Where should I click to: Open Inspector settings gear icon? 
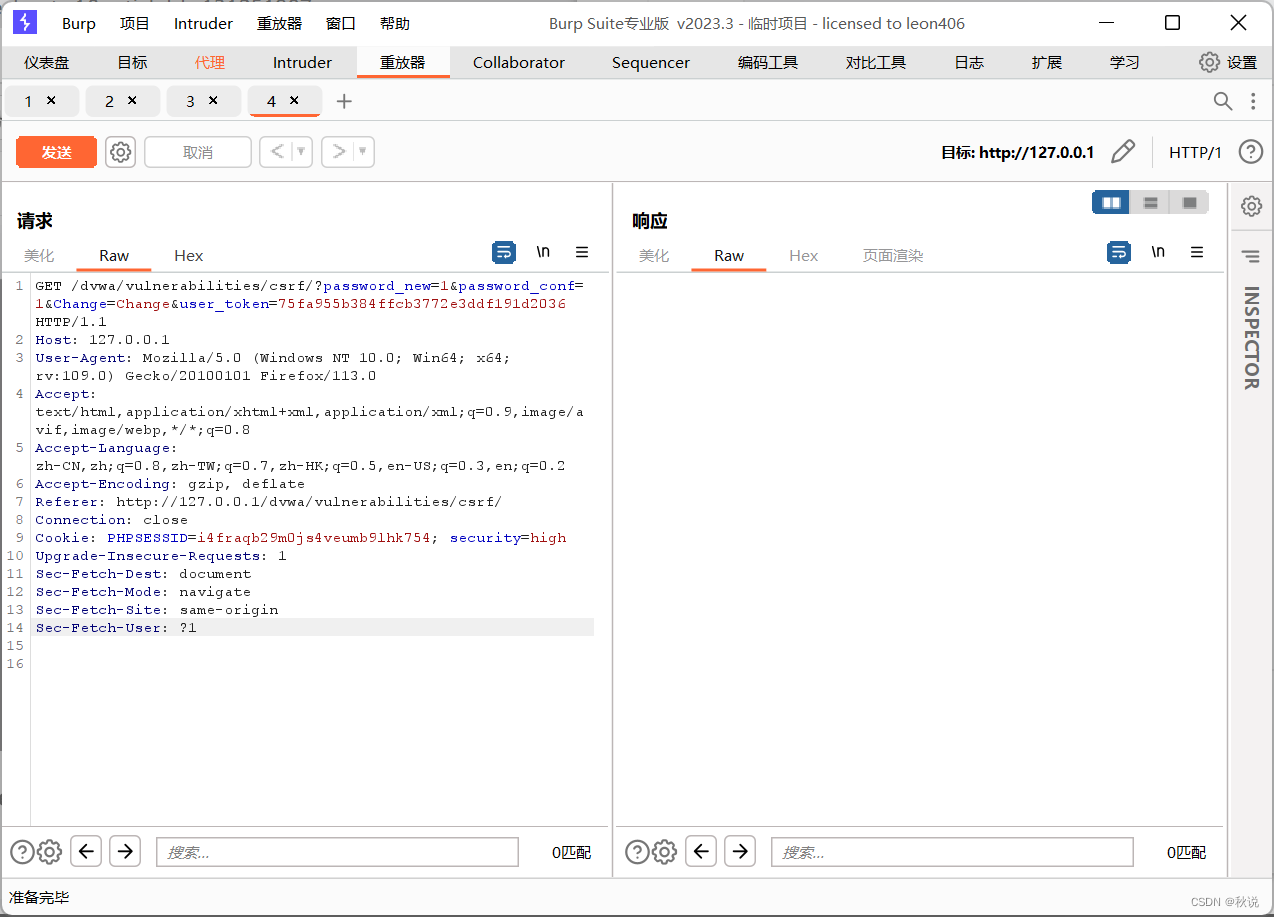click(1251, 206)
